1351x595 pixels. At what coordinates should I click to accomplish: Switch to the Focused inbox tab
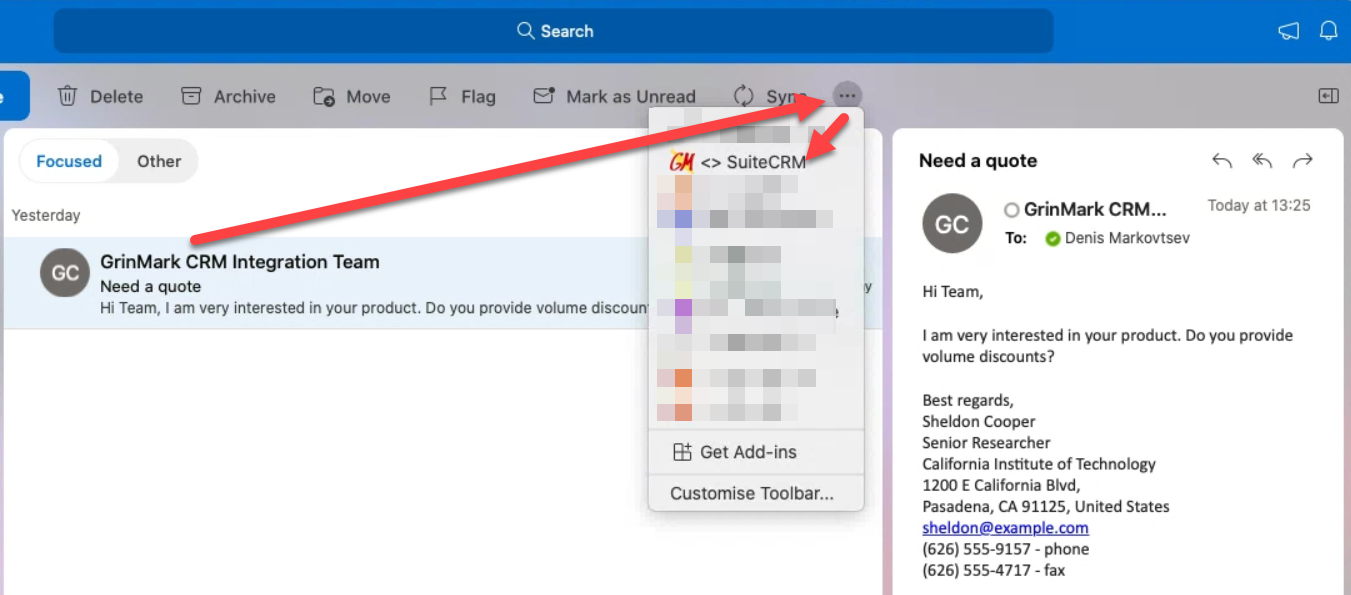tap(69, 161)
